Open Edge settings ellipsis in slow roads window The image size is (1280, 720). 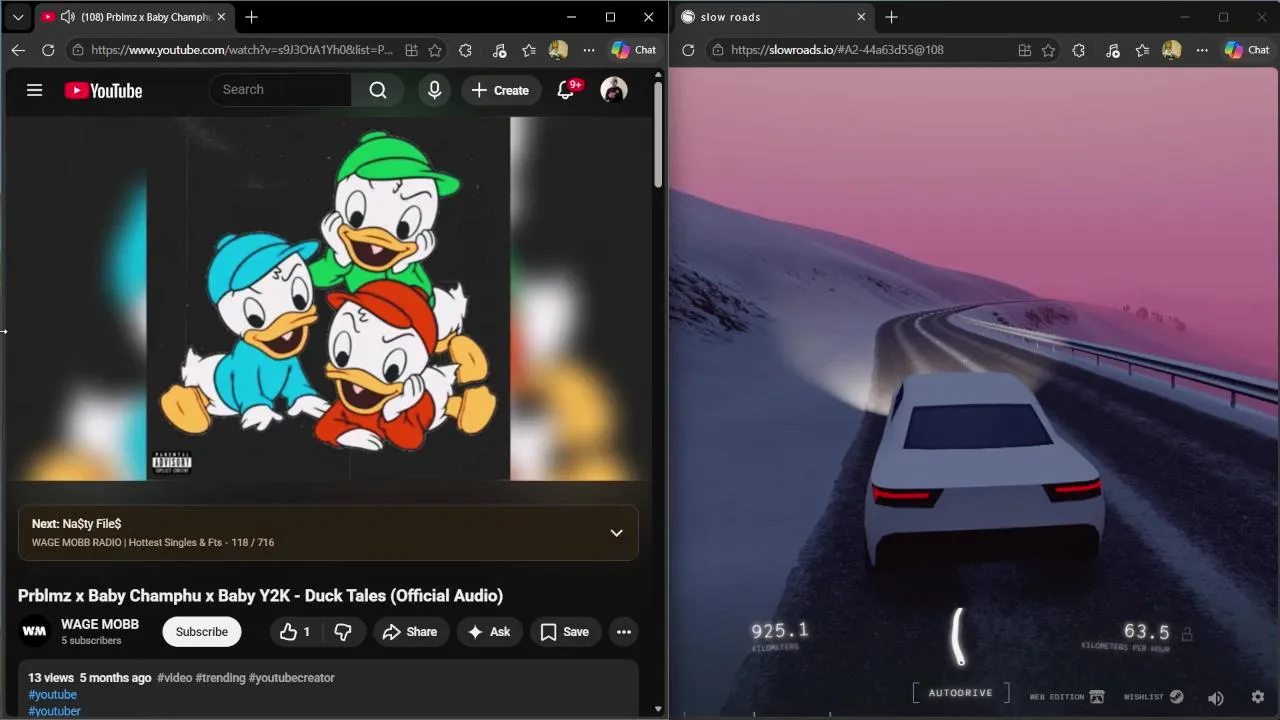pyautogui.click(x=1202, y=50)
